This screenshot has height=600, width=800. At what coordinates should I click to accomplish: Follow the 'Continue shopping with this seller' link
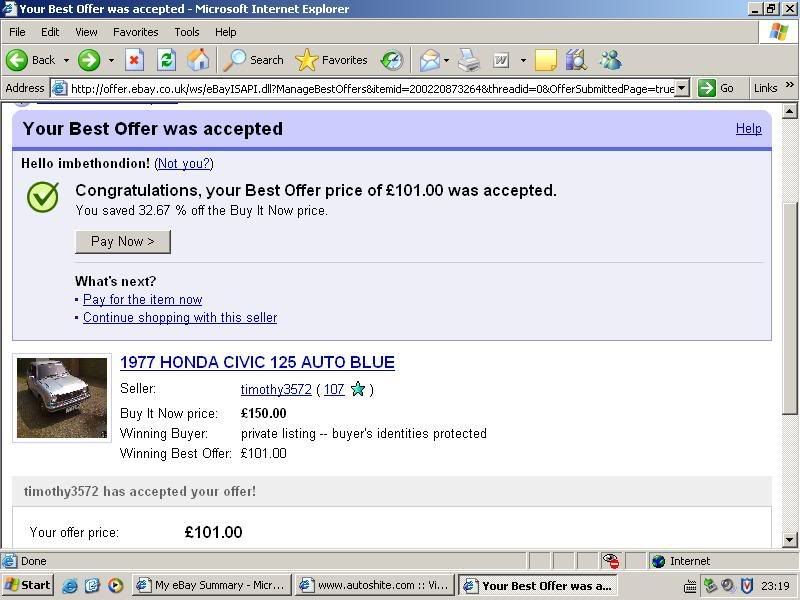(180, 317)
